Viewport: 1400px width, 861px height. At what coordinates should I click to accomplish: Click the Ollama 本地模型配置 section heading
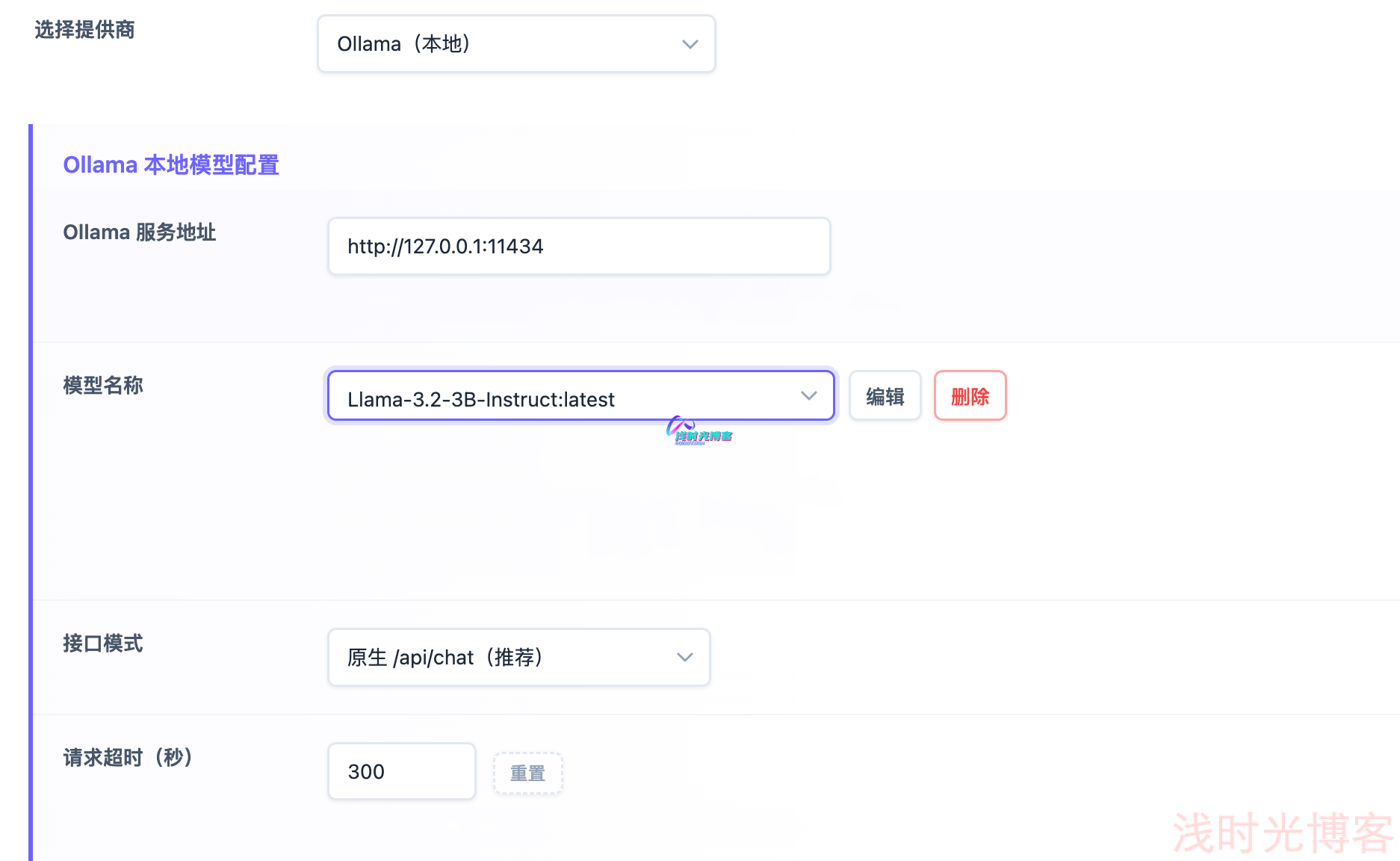point(171,164)
